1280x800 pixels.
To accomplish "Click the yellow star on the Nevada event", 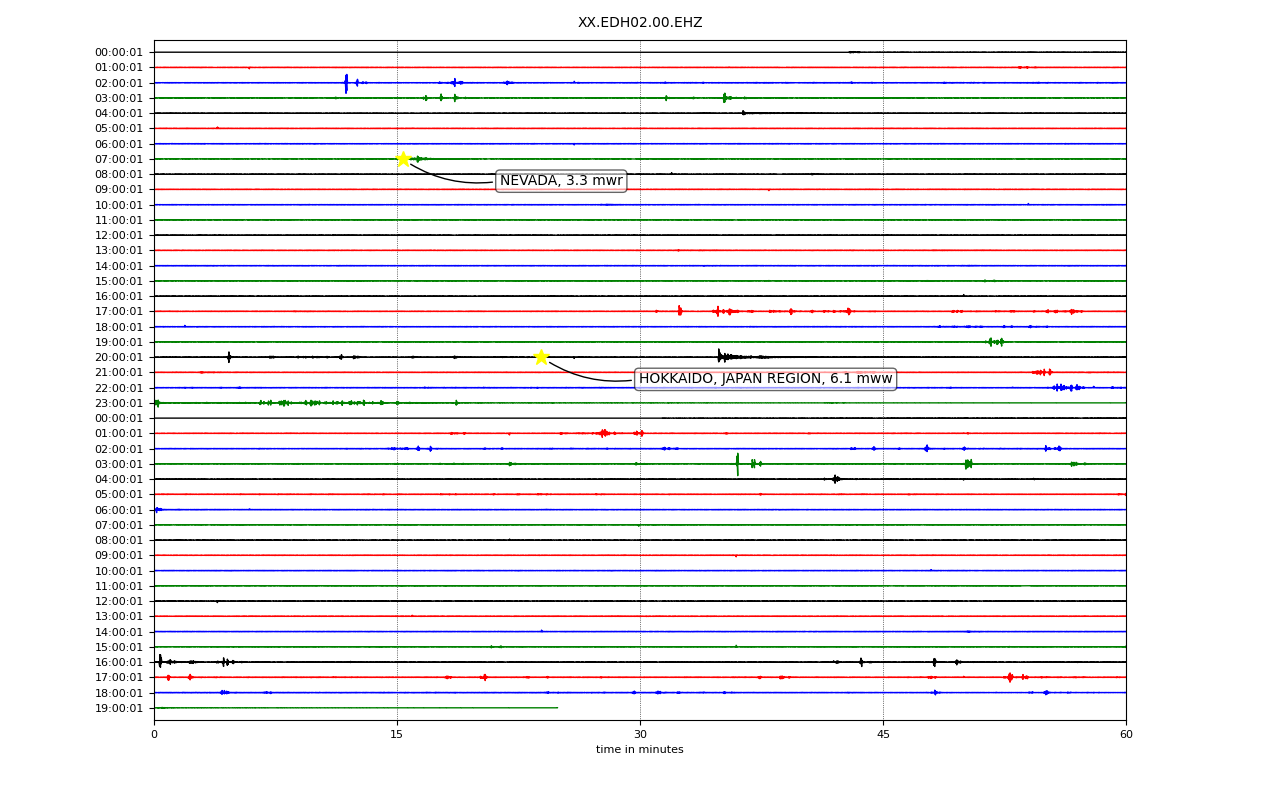I will click(403, 159).
